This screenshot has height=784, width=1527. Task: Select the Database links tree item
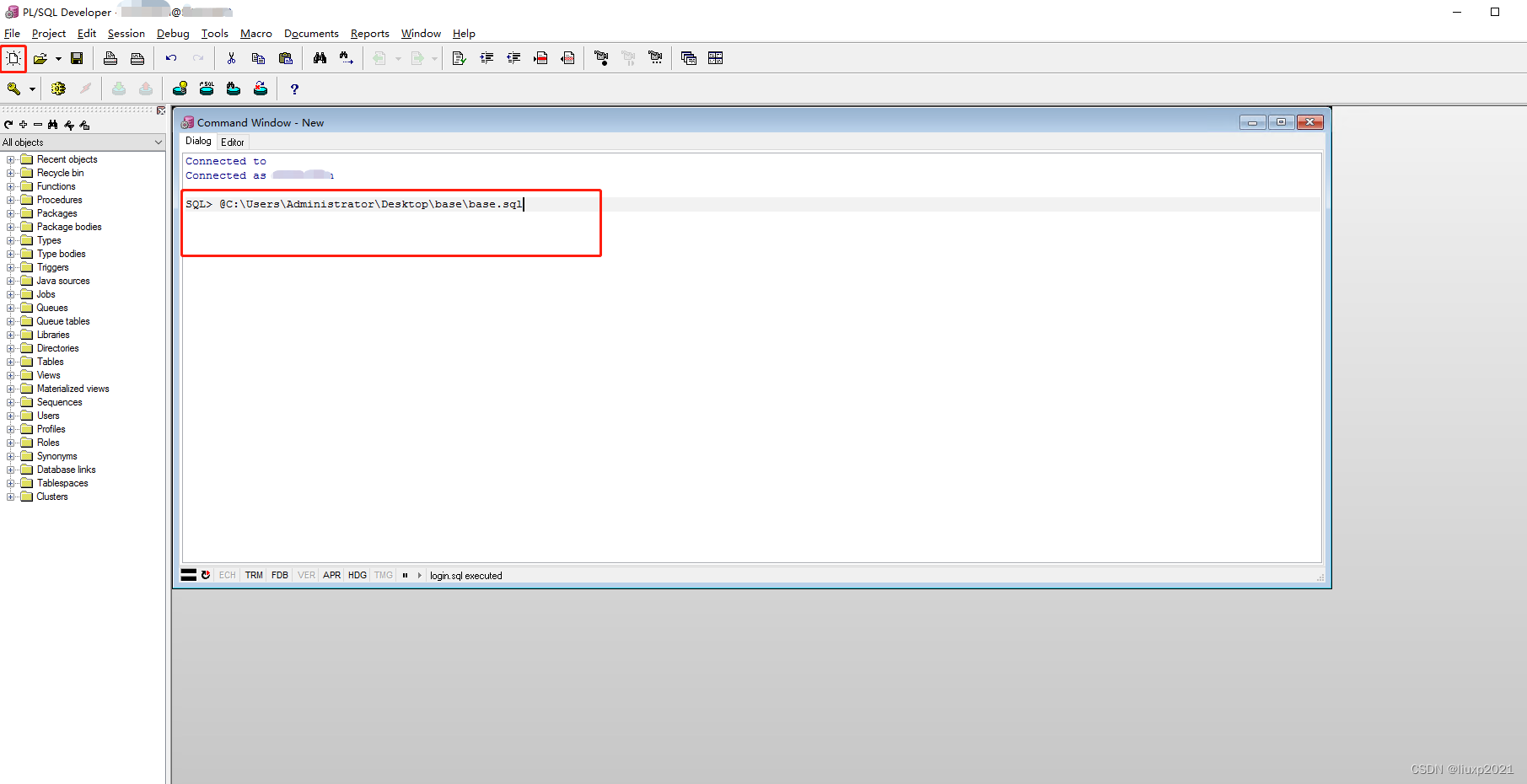tap(66, 470)
